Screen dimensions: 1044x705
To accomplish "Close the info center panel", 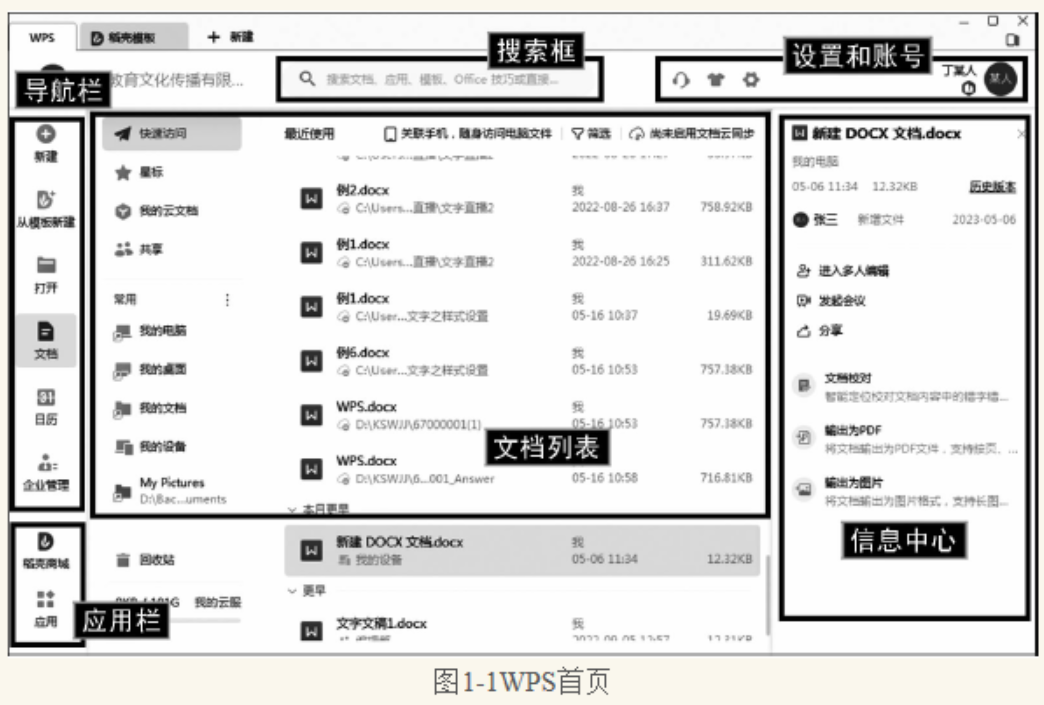I will 1021,134.
